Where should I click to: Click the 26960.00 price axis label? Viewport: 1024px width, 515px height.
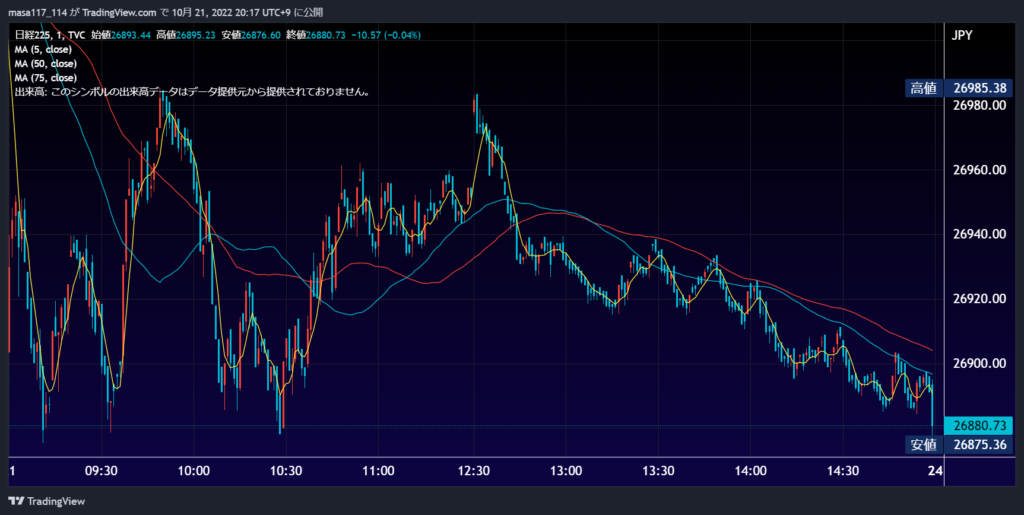pyautogui.click(x=978, y=170)
